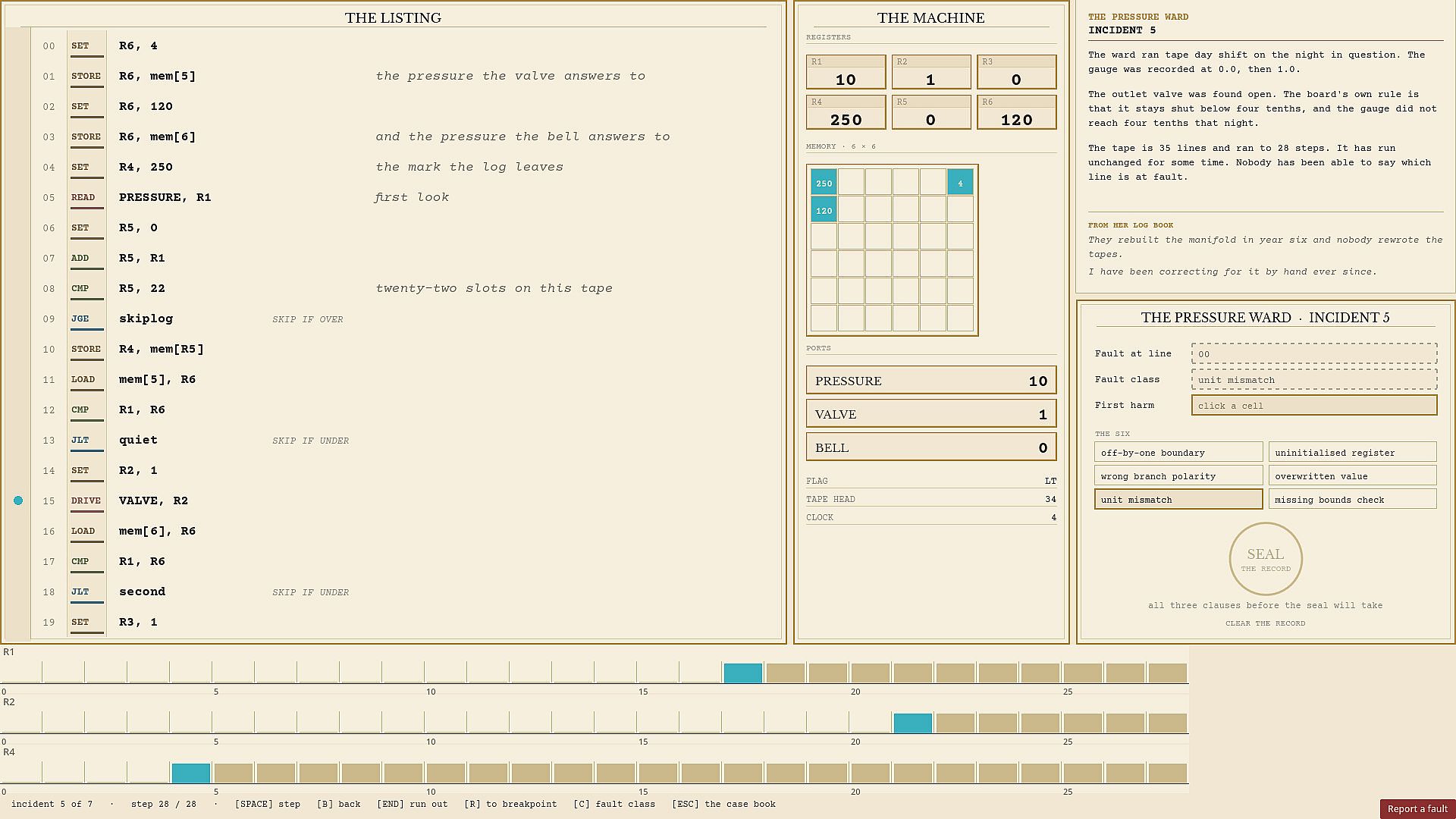
Task: Select memory cell containing 4
Action: tap(960, 183)
